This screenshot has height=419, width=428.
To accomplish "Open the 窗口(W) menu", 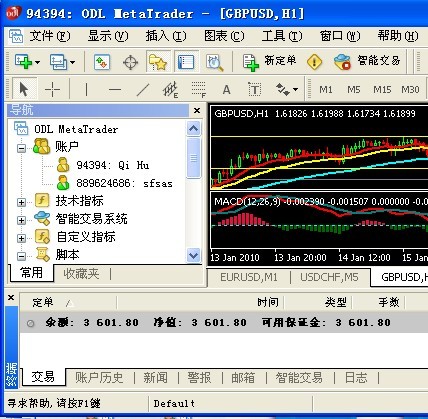I will [x=340, y=36].
